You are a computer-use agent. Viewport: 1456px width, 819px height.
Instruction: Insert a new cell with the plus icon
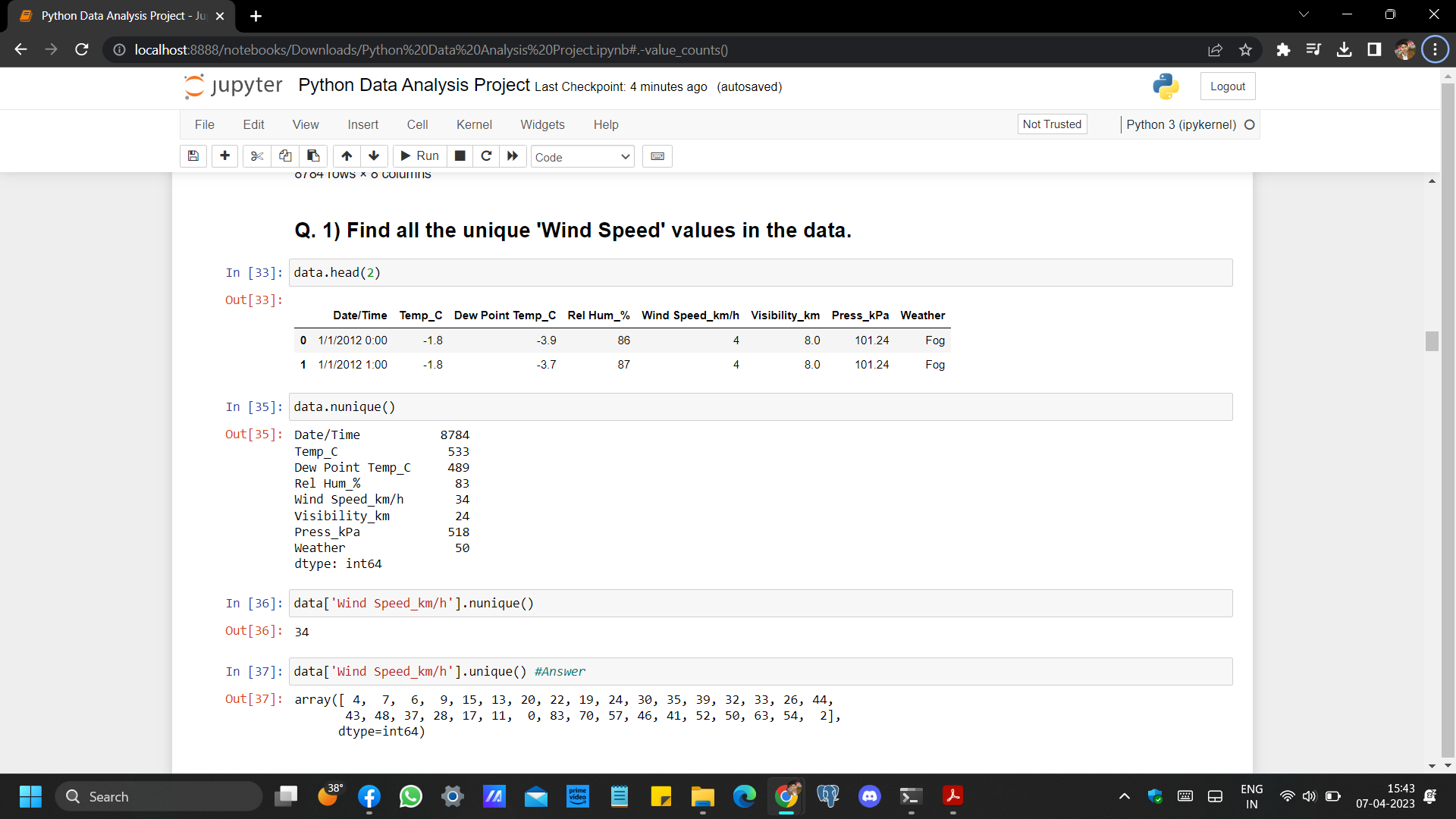pyautogui.click(x=224, y=156)
